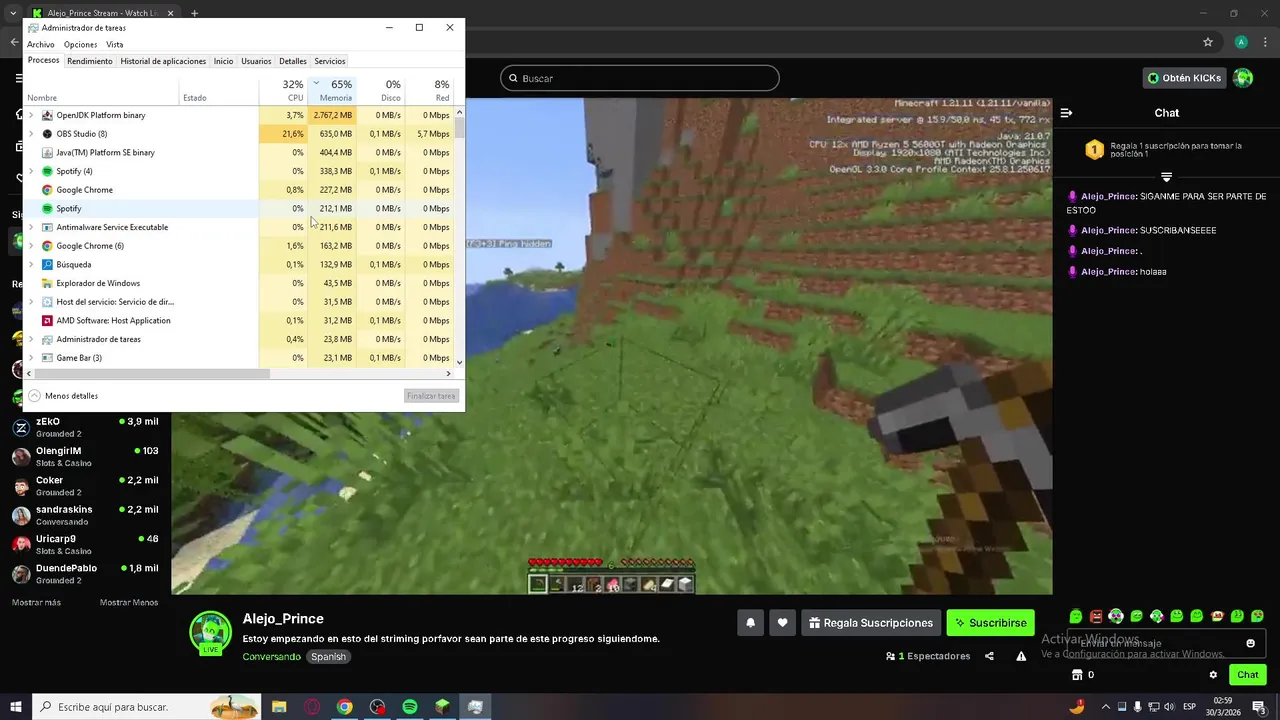
Task: Sort processes by Nombre column header
Action: [x=101, y=90]
